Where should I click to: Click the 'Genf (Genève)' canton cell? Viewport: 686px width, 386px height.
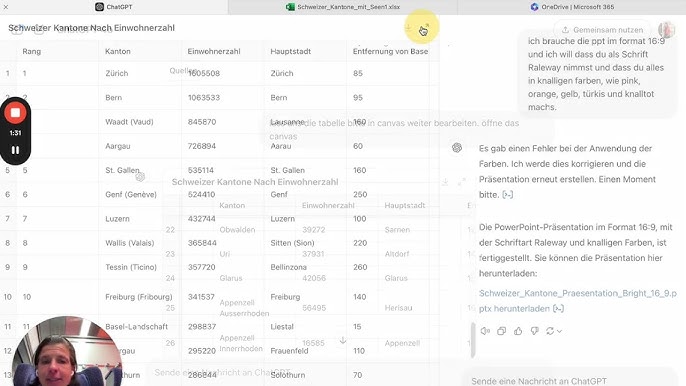(x=131, y=194)
